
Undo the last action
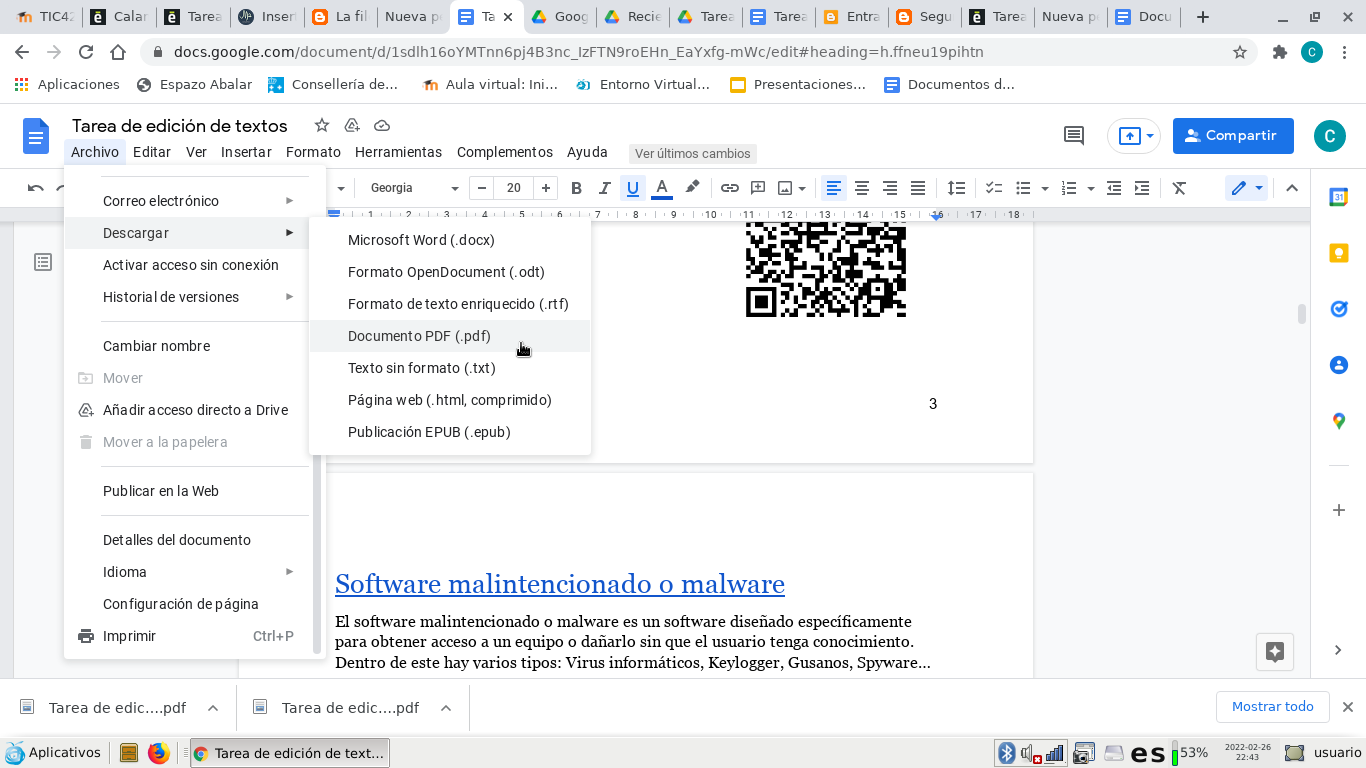pos(36,188)
